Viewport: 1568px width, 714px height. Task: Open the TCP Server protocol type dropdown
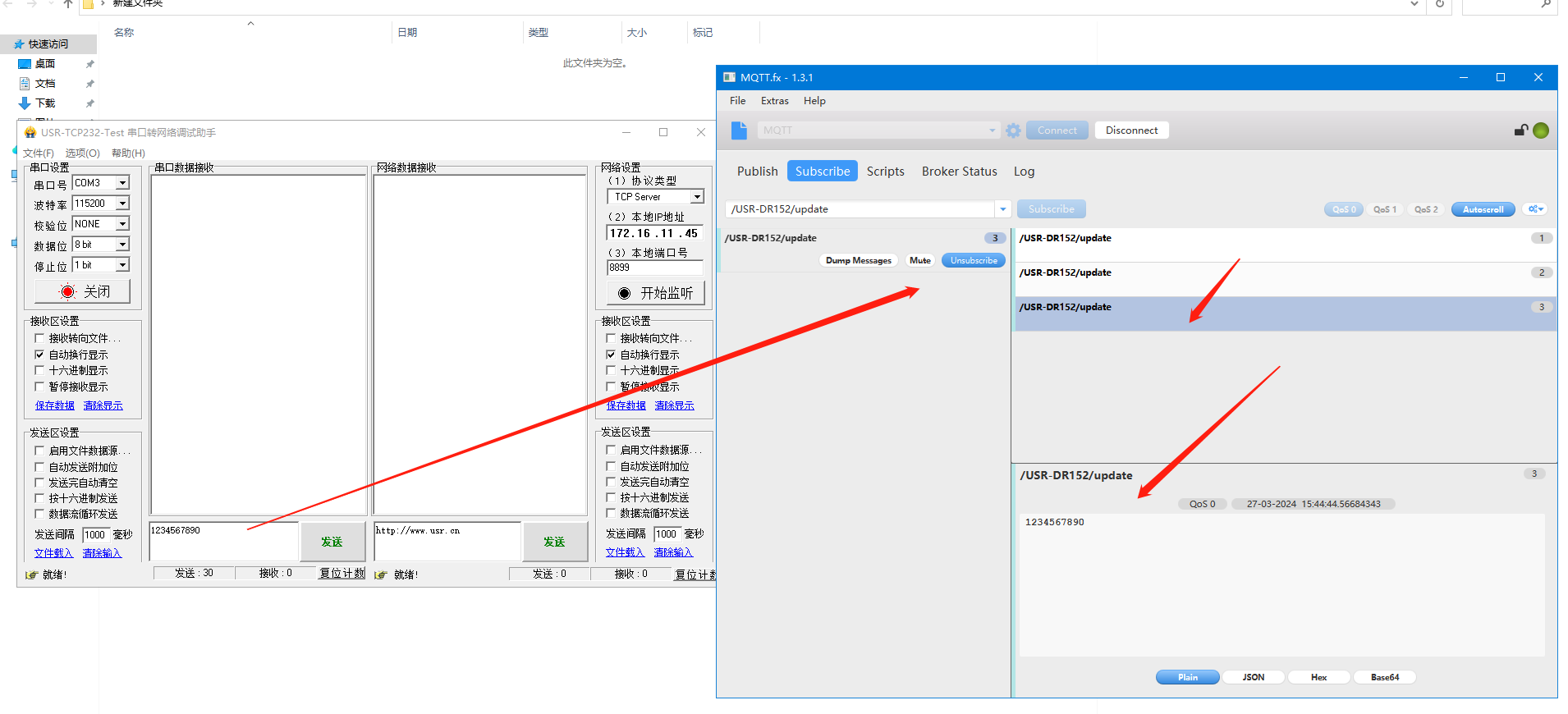pyautogui.click(x=696, y=197)
